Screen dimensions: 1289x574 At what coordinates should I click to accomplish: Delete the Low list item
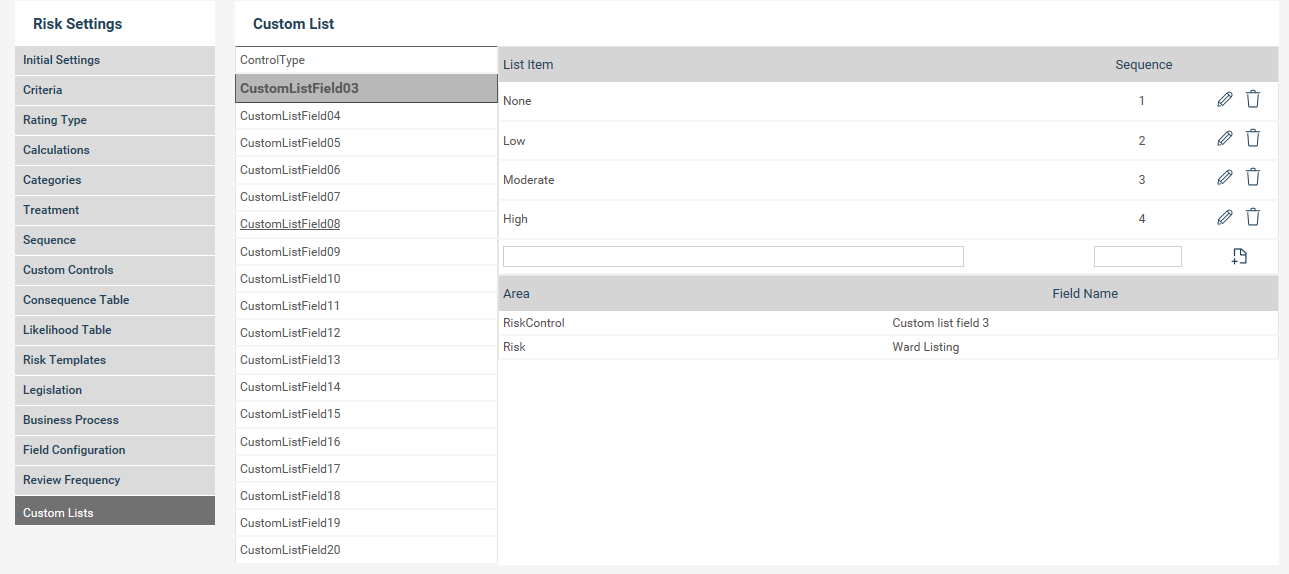click(1253, 139)
